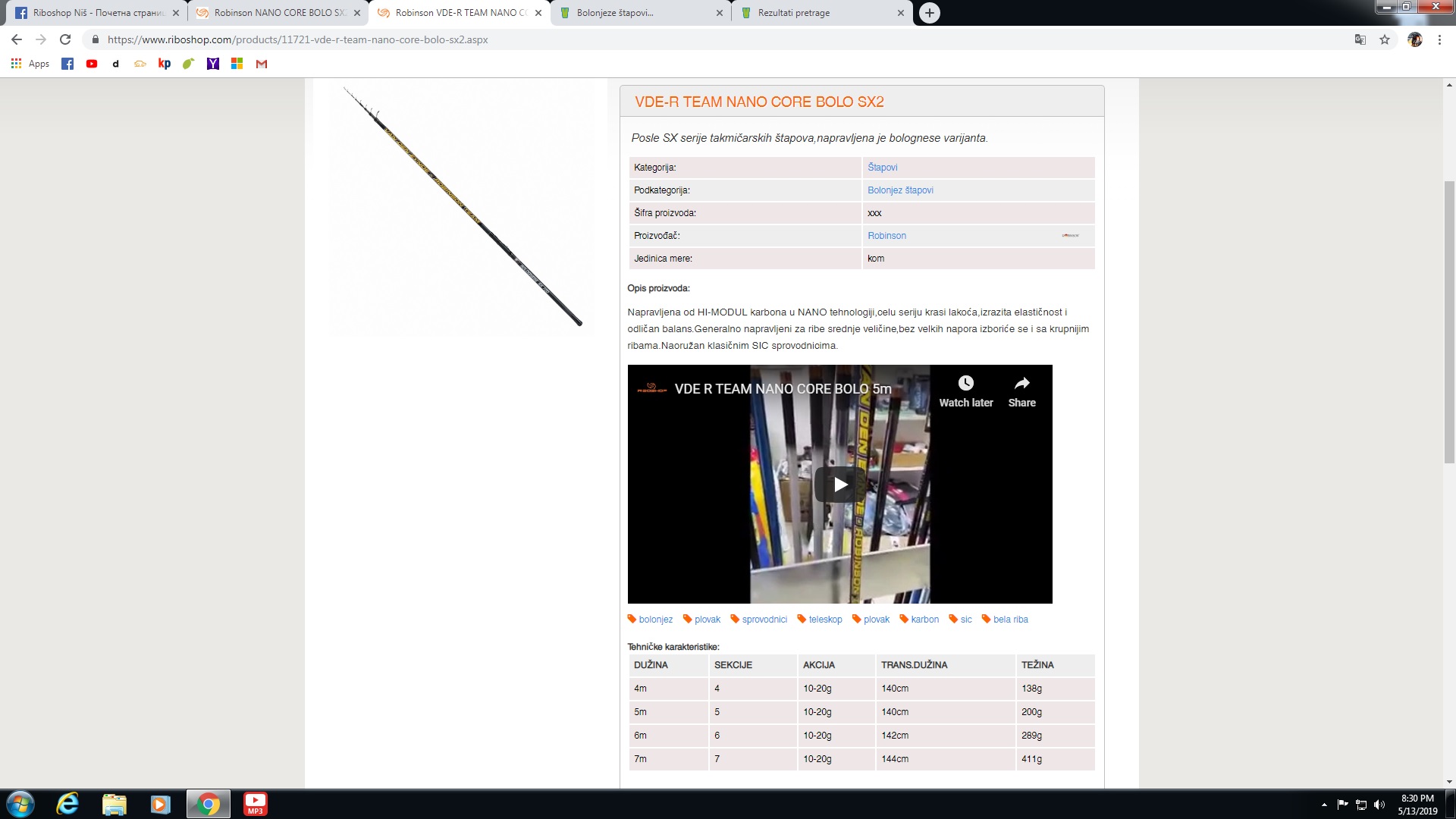The width and height of the screenshot is (1456, 819).
Task: Open a new browser tab
Action: click(929, 13)
